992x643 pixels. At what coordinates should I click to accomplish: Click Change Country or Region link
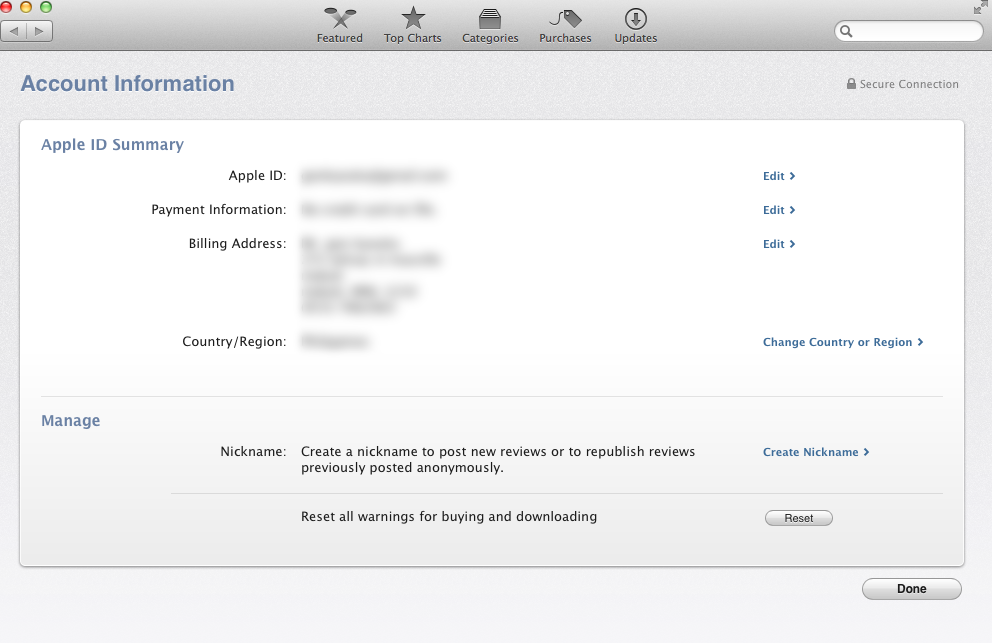coord(843,342)
